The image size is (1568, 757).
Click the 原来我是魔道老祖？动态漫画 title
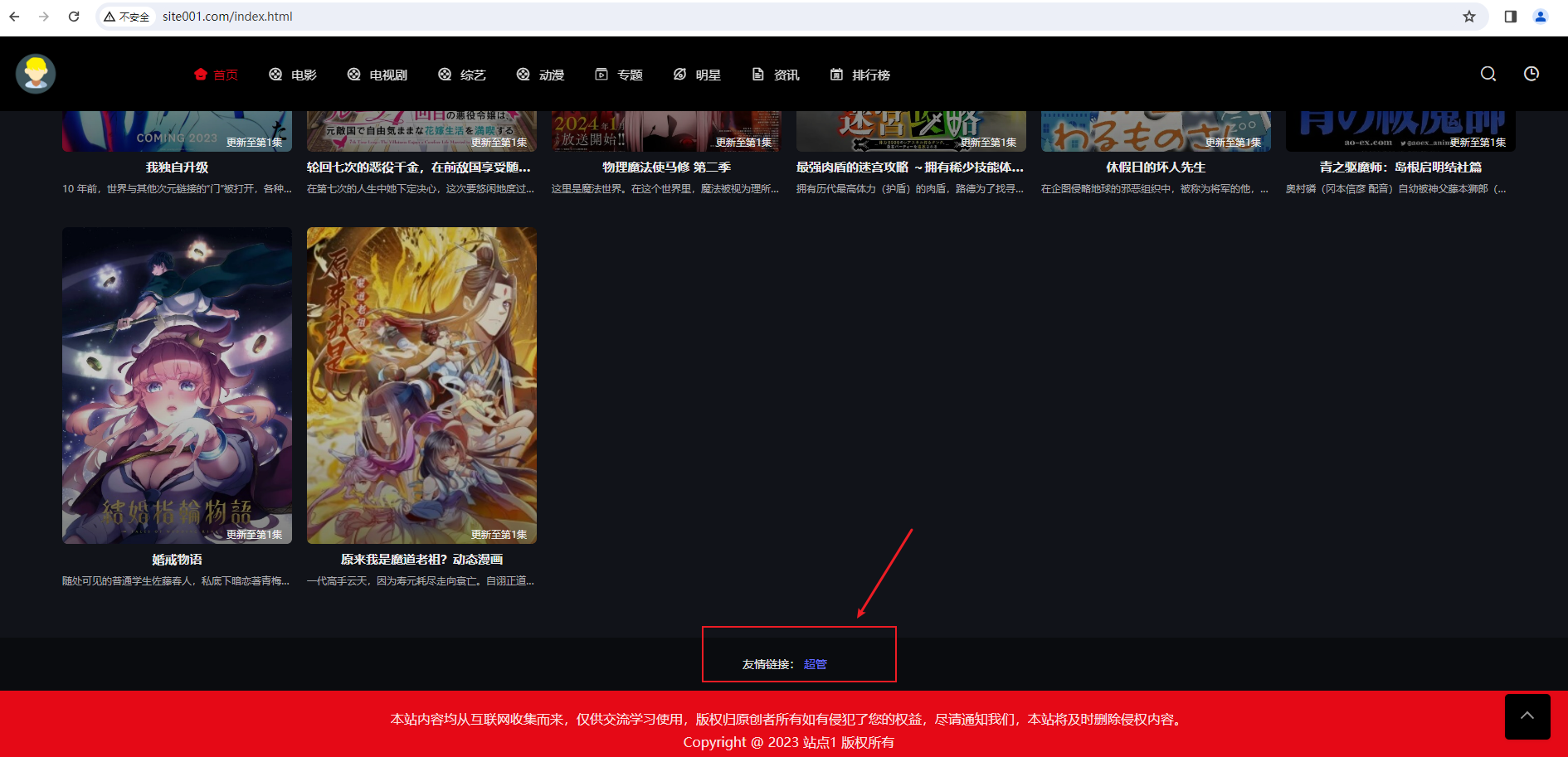(421, 560)
